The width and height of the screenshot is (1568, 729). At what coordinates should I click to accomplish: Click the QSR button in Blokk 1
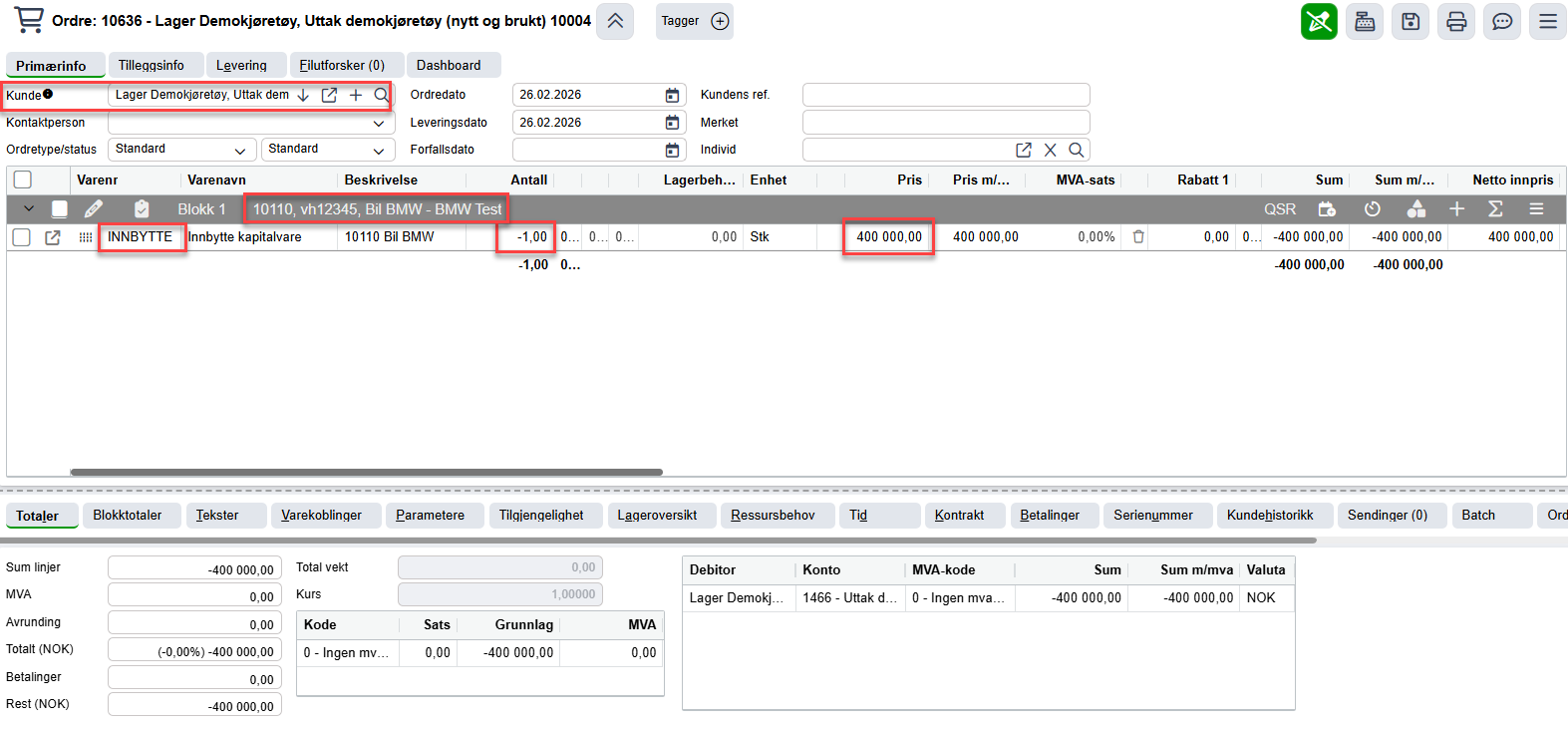pos(1280,208)
